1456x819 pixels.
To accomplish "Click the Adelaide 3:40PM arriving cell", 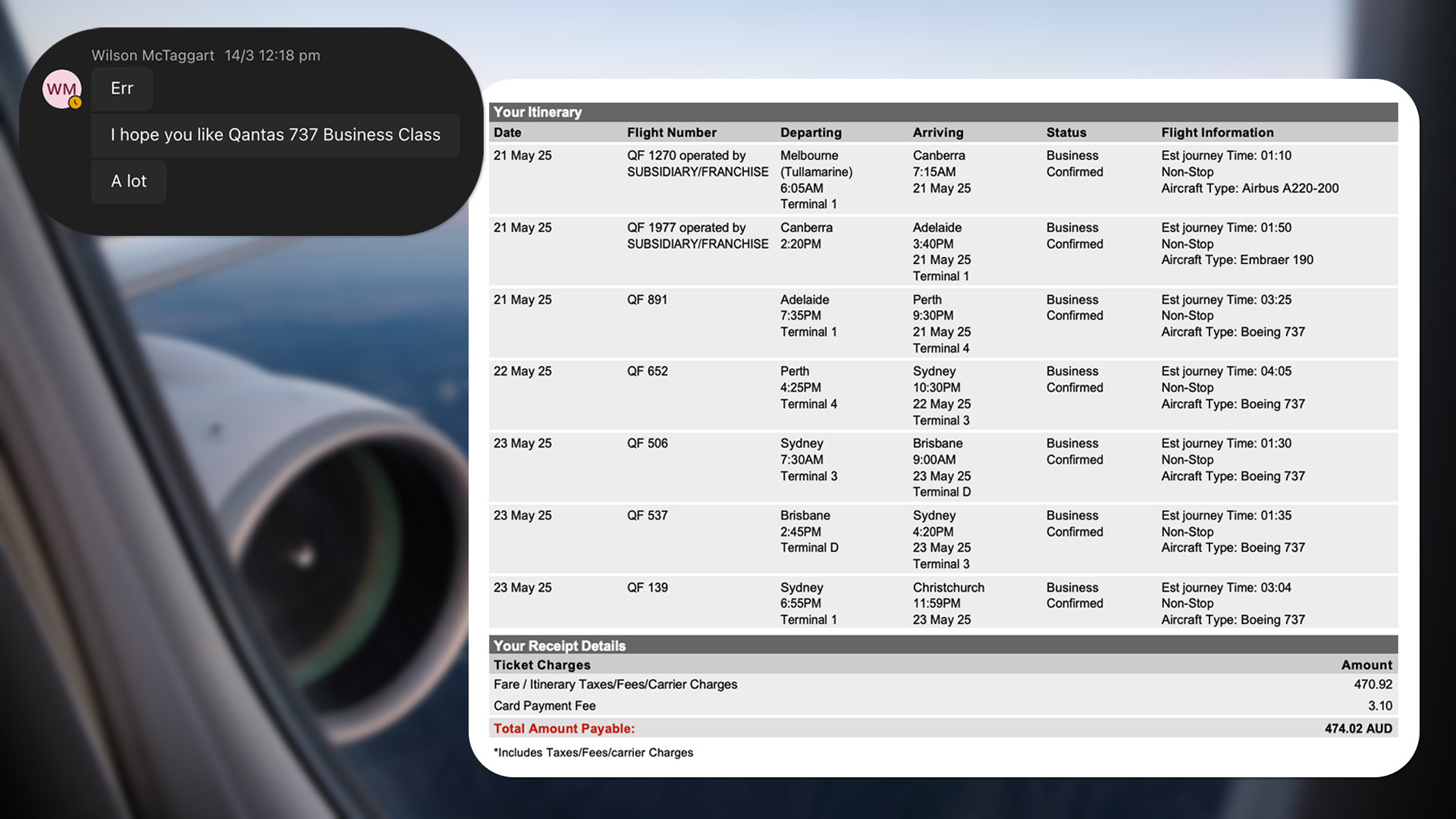I will point(941,252).
